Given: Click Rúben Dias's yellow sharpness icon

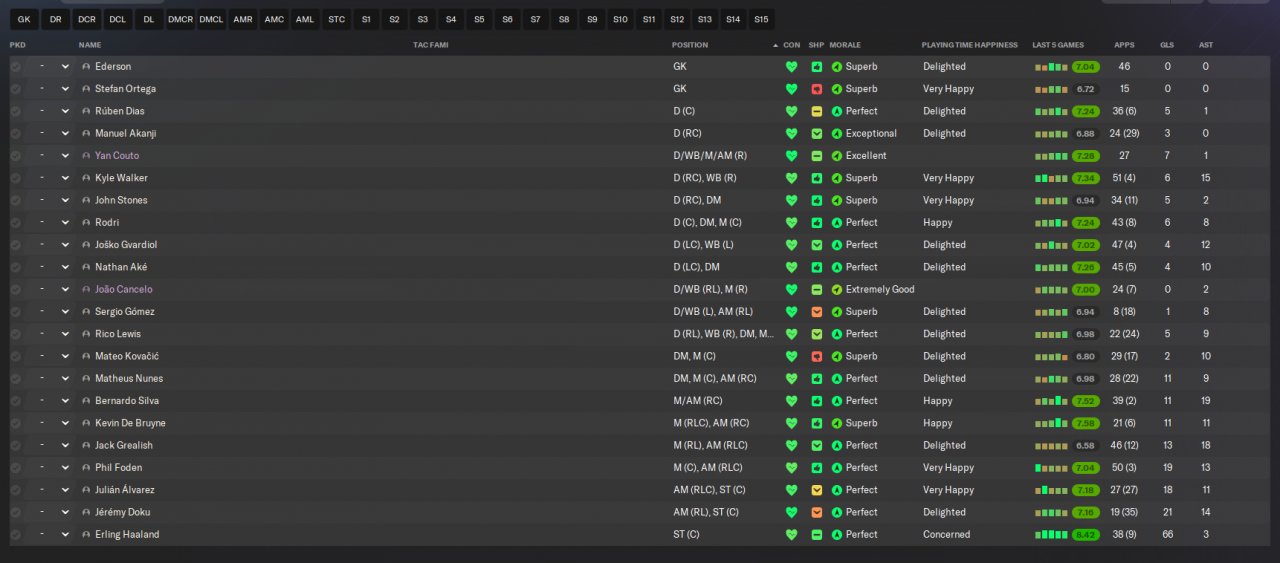Looking at the screenshot, I should click(x=817, y=111).
